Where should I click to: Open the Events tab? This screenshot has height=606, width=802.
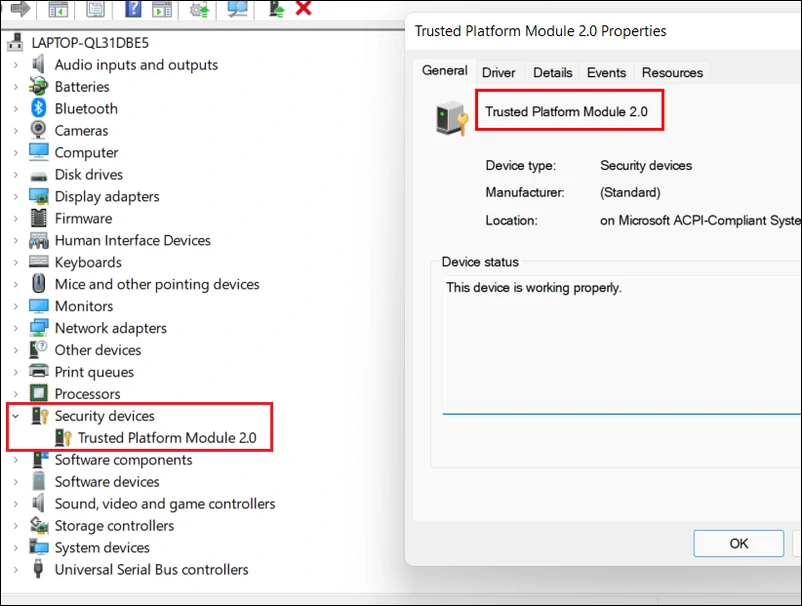[606, 72]
